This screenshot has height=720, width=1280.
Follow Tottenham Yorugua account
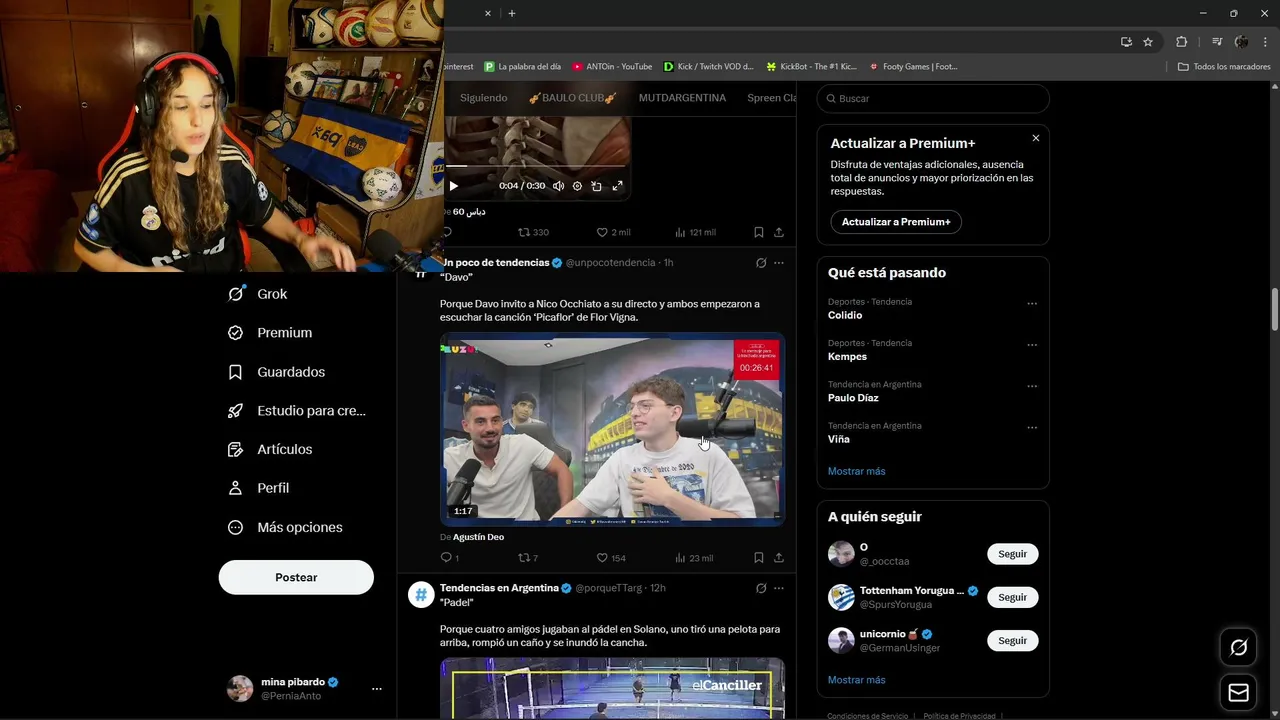point(1012,597)
